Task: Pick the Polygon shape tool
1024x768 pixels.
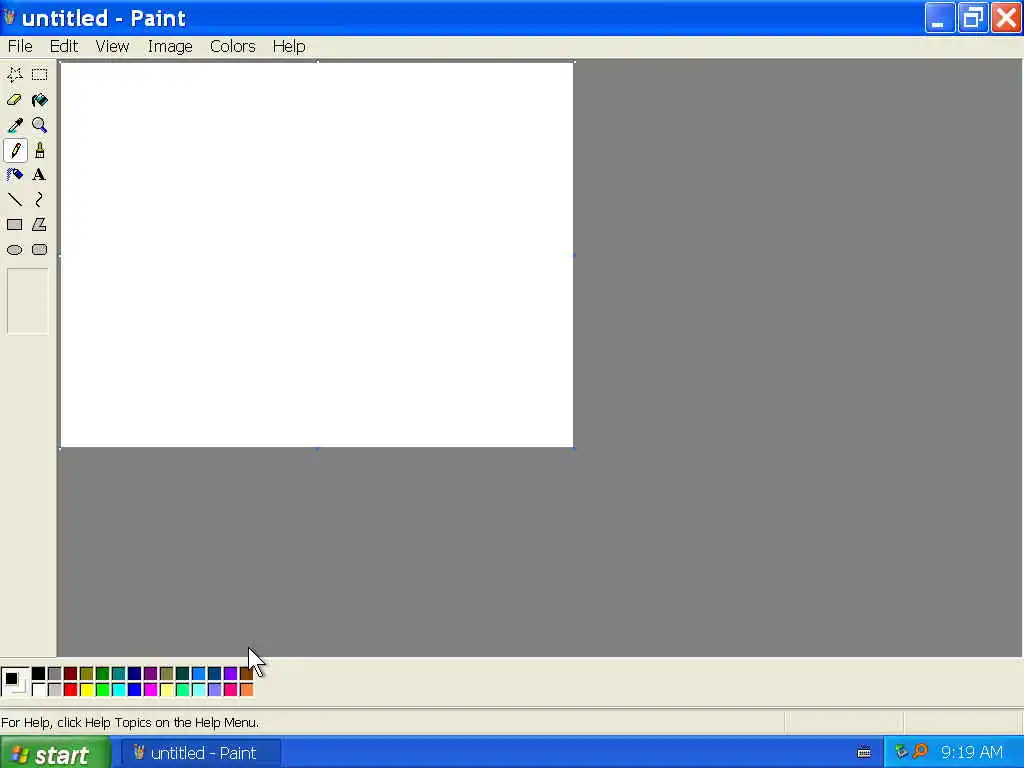Action: pos(39,225)
